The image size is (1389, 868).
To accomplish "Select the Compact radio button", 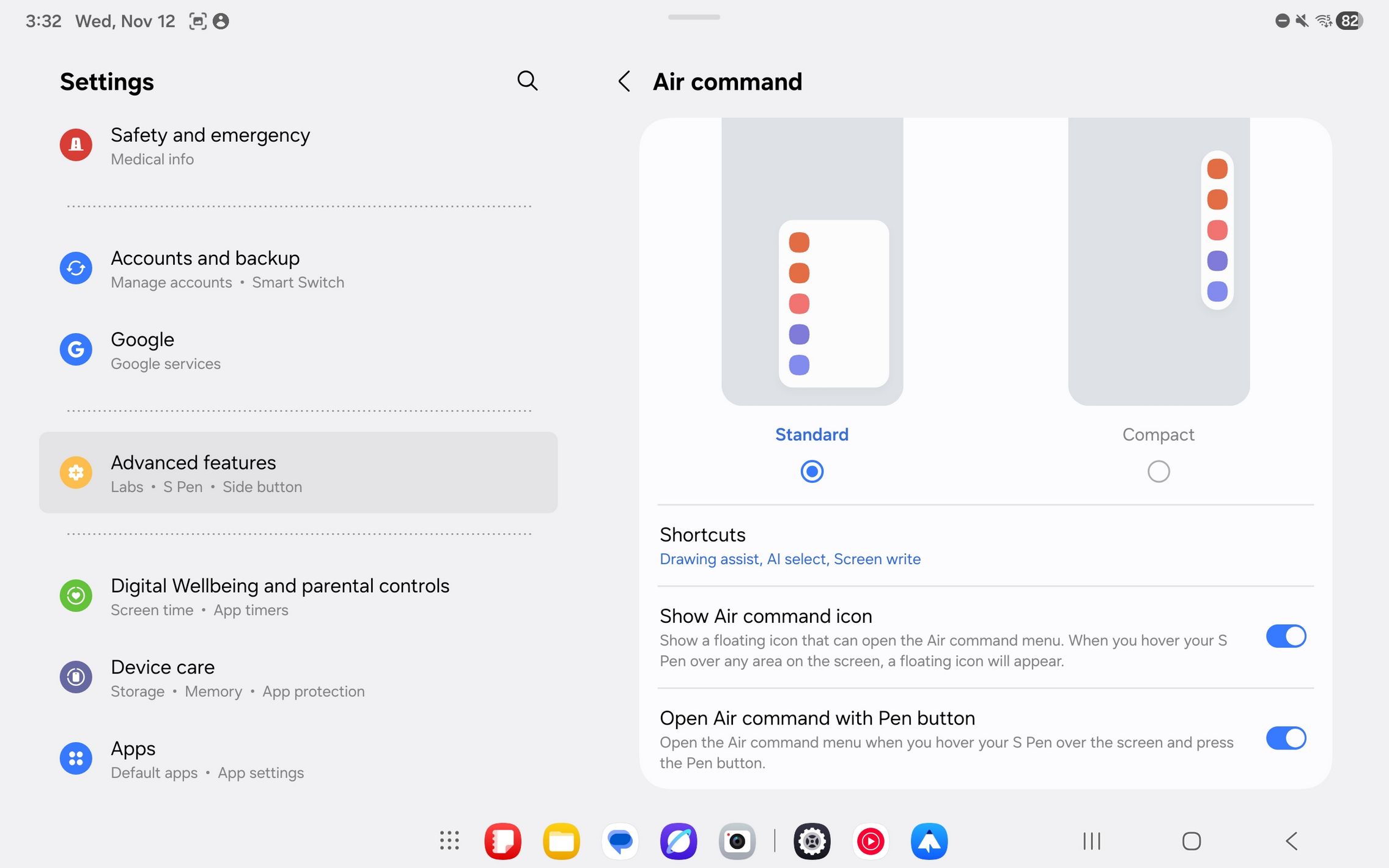I will pyautogui.click(x=1158, y=471).
